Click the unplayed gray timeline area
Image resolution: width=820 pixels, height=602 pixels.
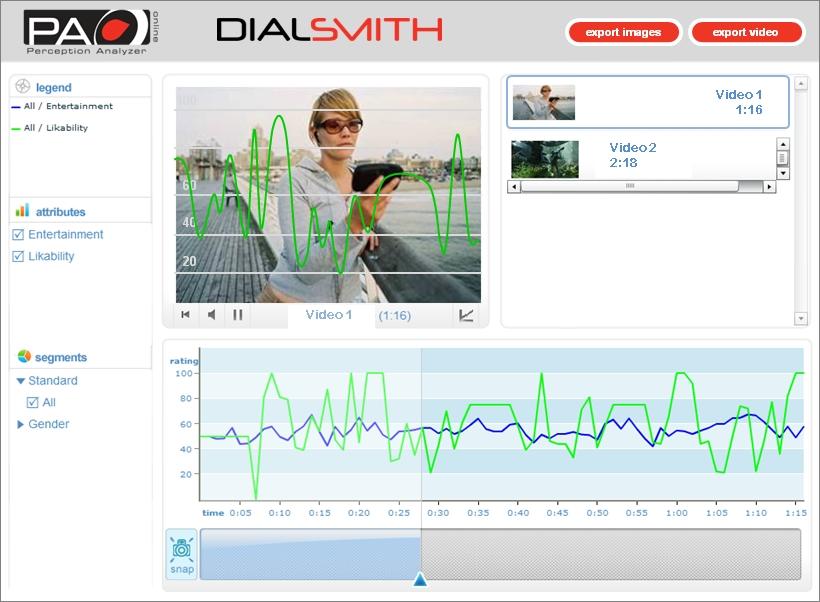tap(611, 554)
